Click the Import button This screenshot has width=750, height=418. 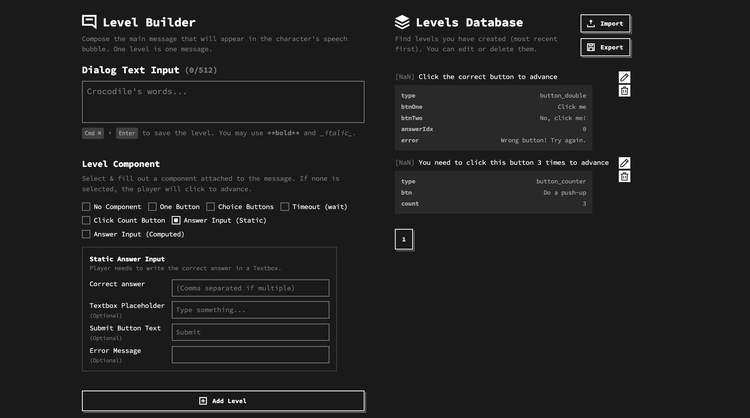coord(605,23)
